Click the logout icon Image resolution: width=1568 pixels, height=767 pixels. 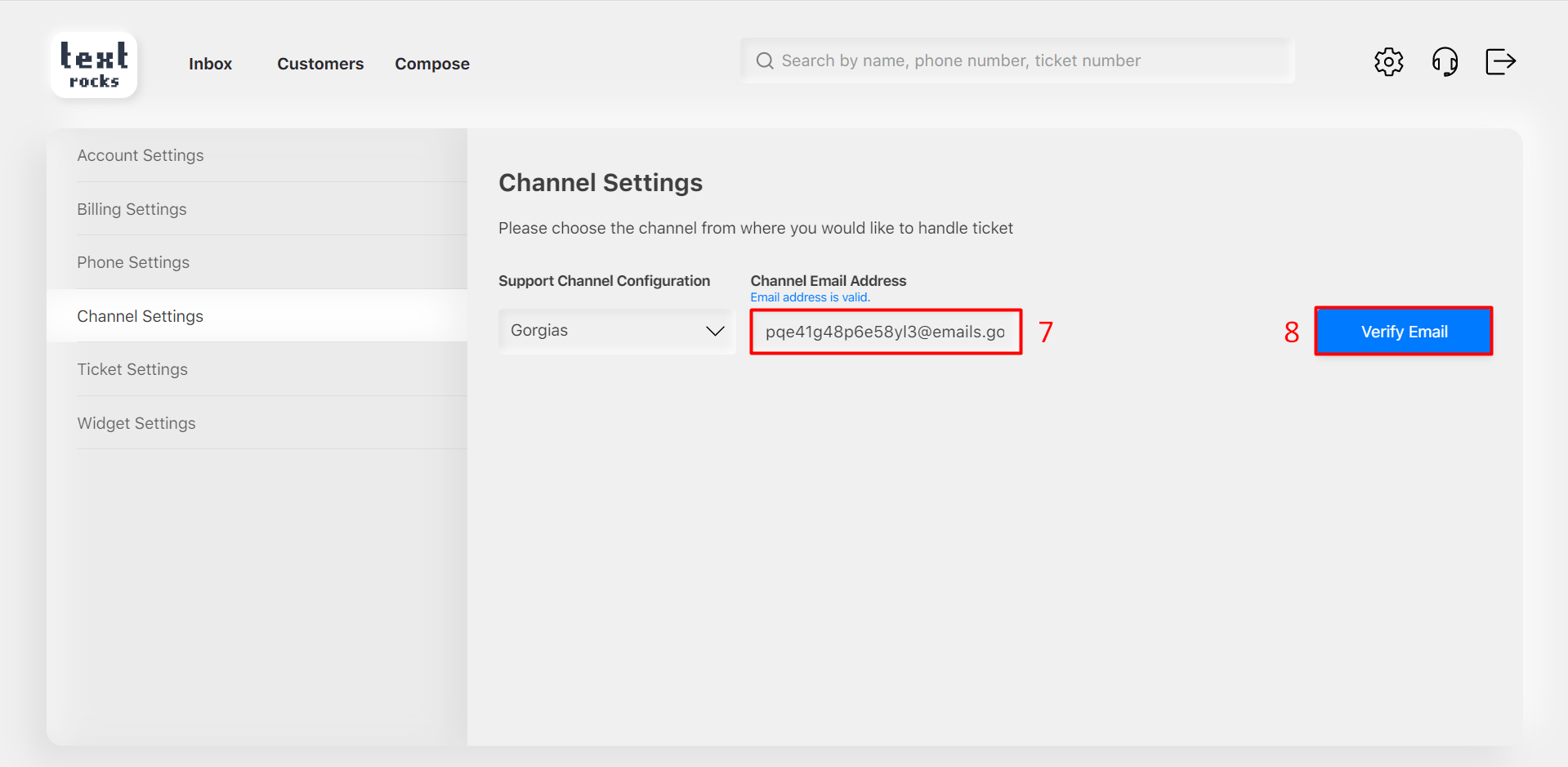(x=1500, y=61)
